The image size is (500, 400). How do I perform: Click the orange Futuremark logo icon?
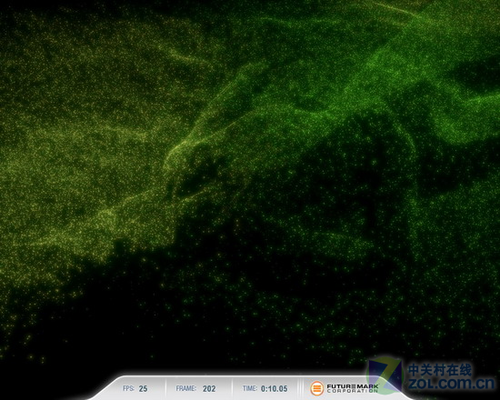coord(317,388)
